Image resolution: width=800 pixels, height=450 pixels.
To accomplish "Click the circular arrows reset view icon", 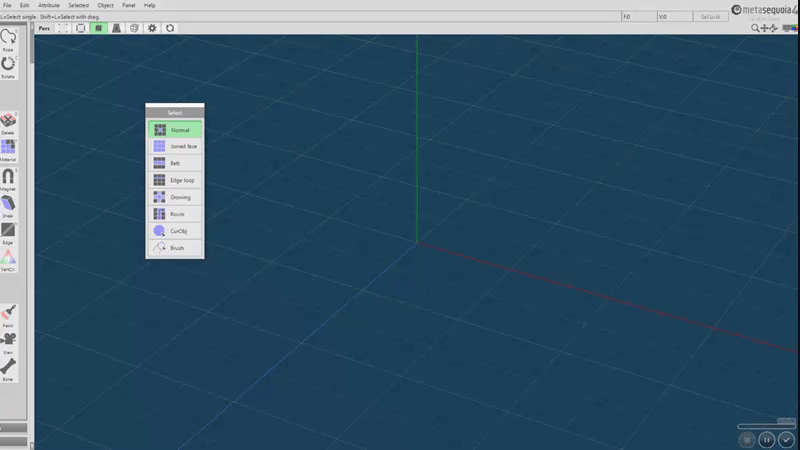I will click(x=170, y=29).
